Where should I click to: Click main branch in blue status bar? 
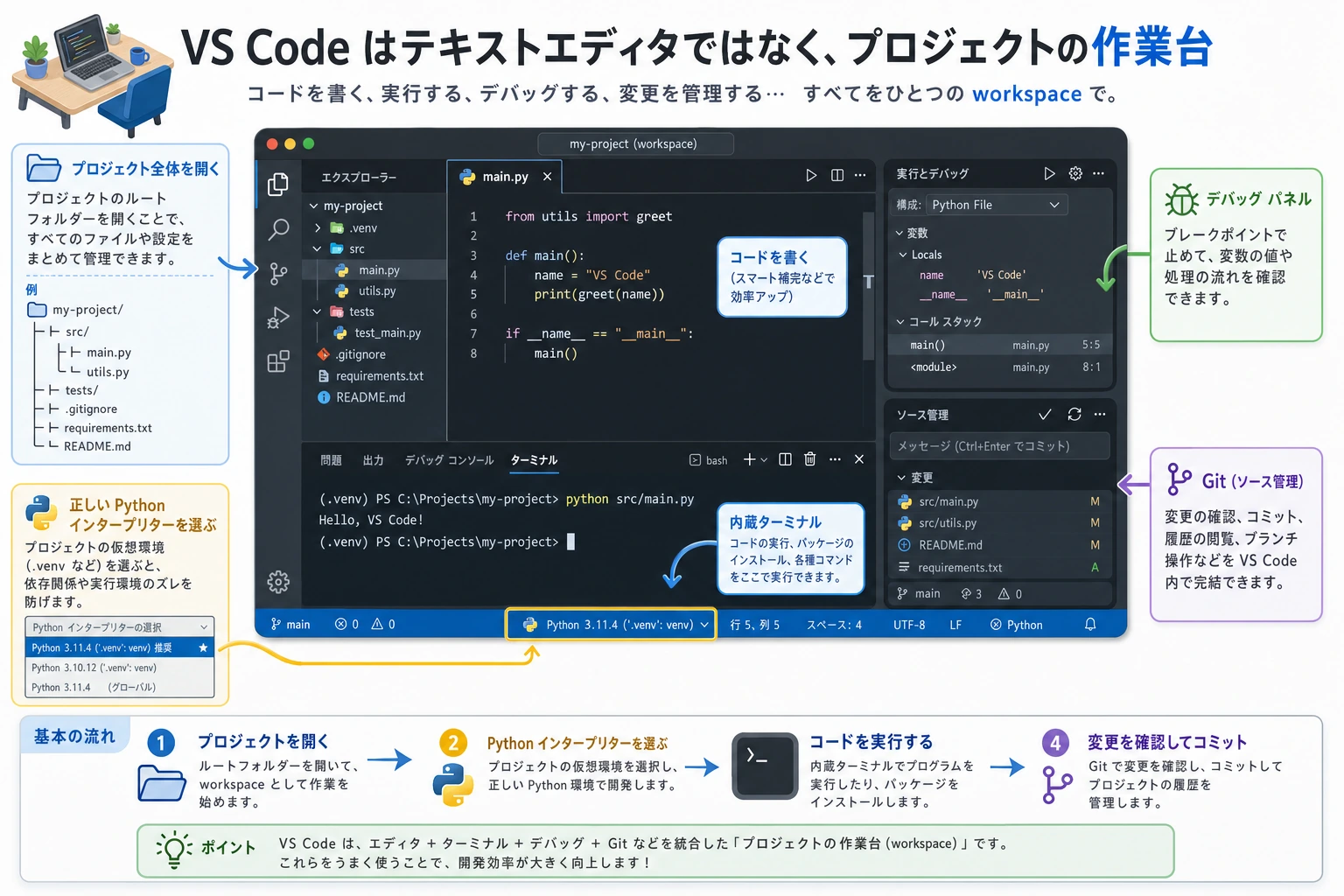click(x=290, y=624)
